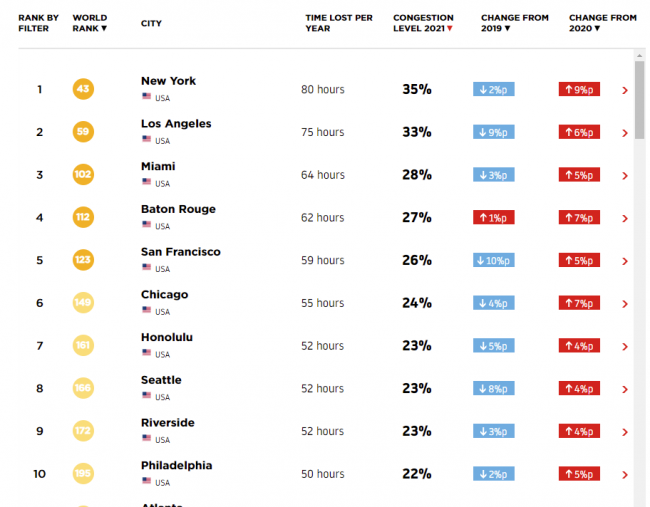Screen dimensions: 650x507
Task: Sort by World Rank column header
Action: point(90,23)
